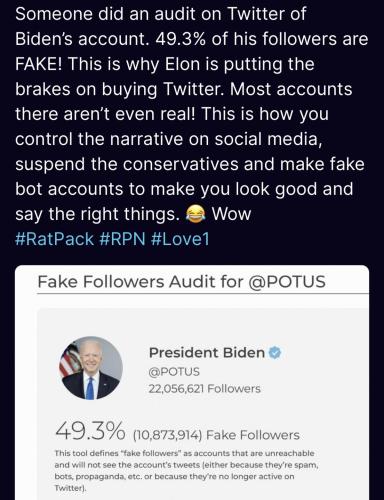The image size is (384, 500).
Task: Click the word FAKE! in the post
Action: pos(38,64)
